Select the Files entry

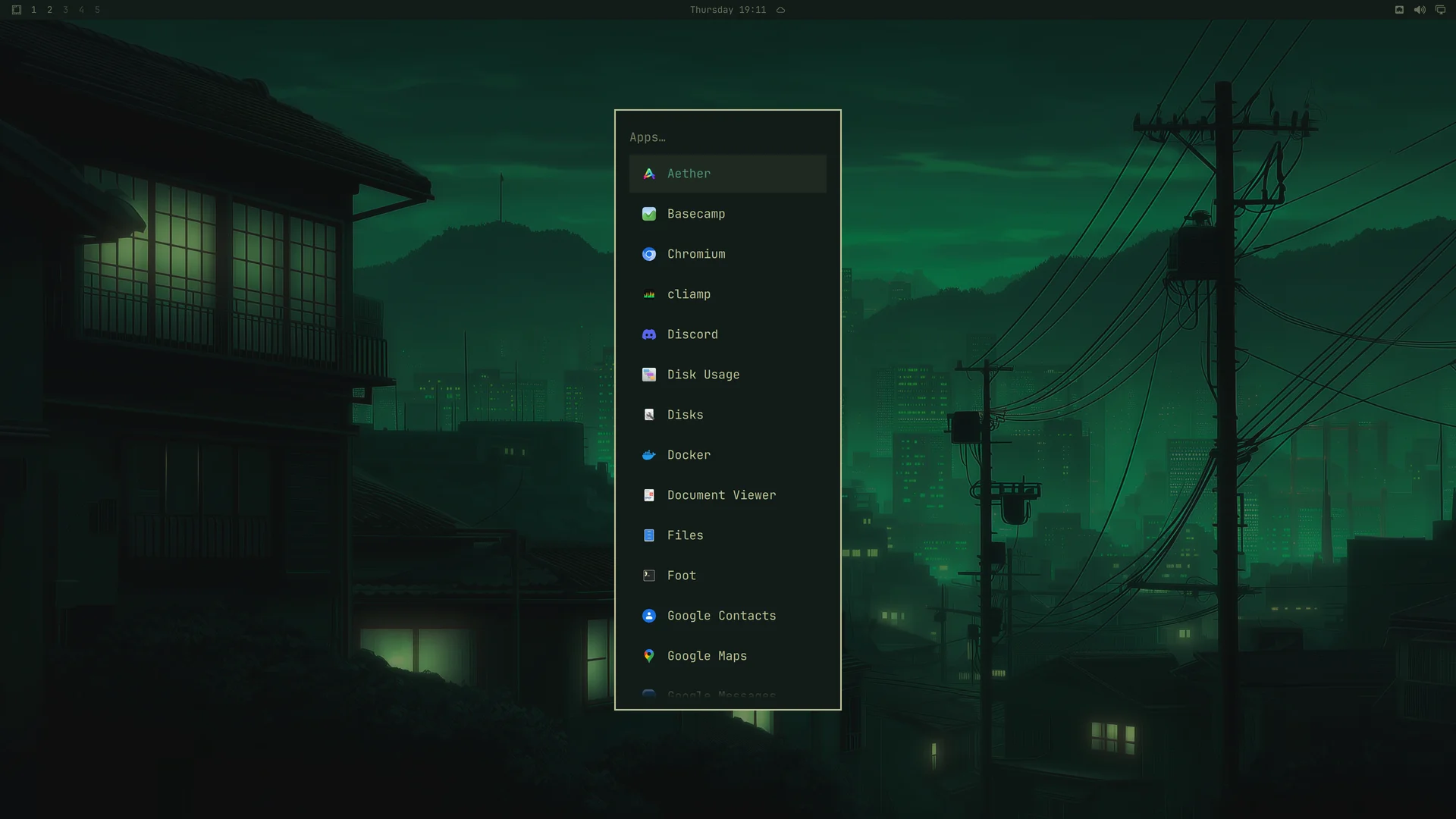coord(728,535)
